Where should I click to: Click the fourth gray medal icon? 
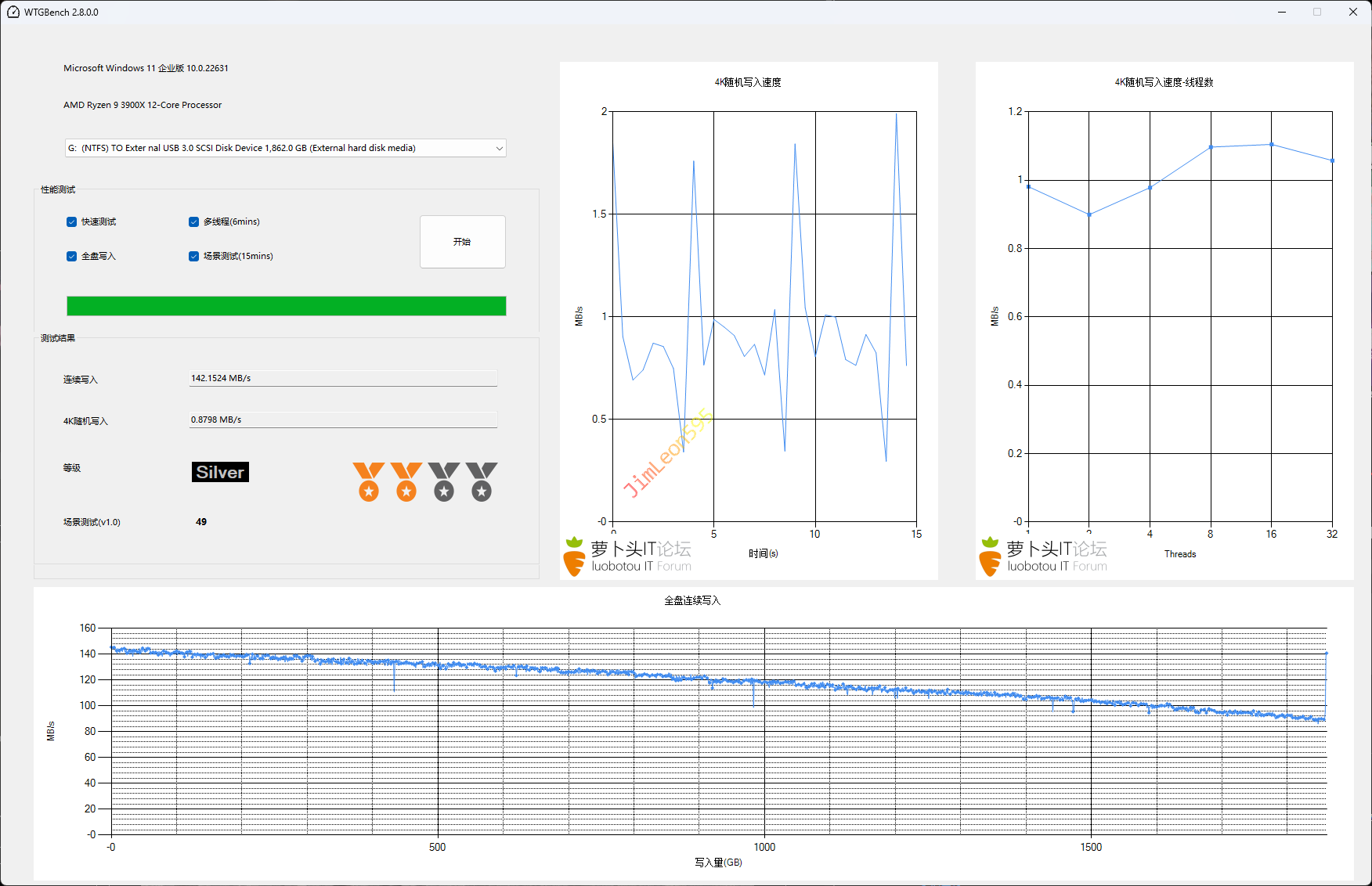[x=482, y=481]
